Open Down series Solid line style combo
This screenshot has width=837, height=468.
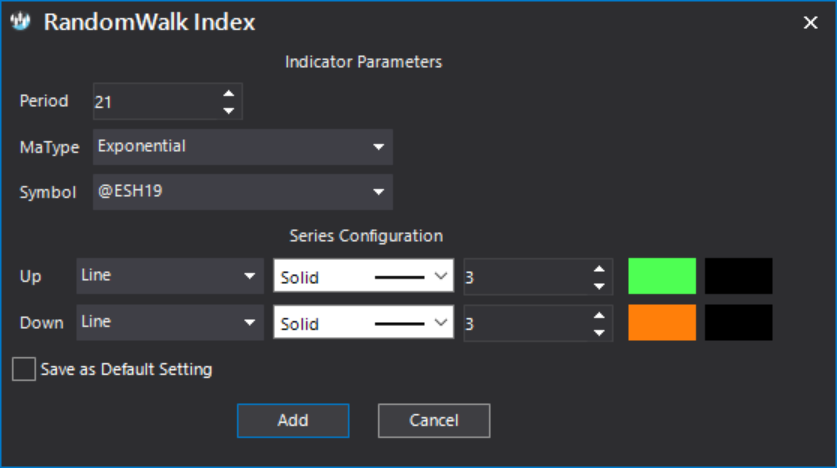[364, 322]
